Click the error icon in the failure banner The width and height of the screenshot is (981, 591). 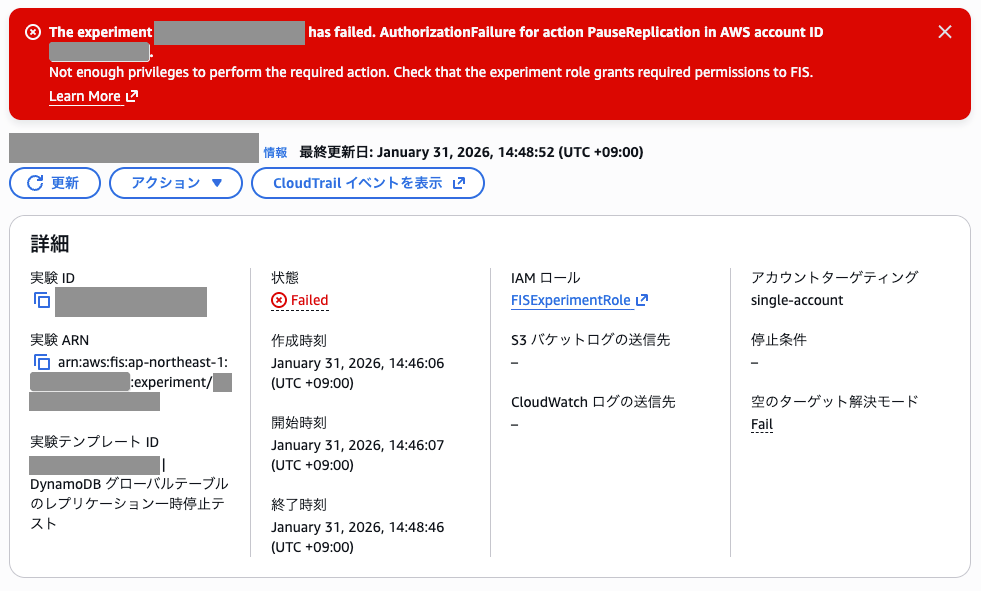[31, 31]
